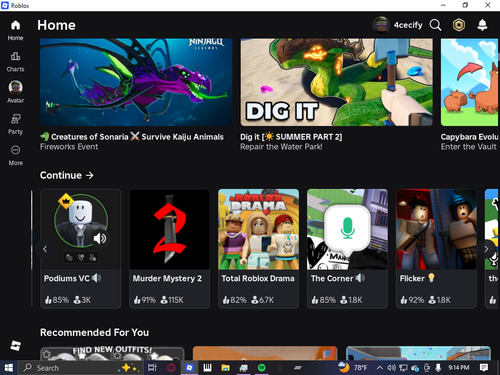
Task: Open the Podiums VC game thumbnail
Action: tap(81, 229)
